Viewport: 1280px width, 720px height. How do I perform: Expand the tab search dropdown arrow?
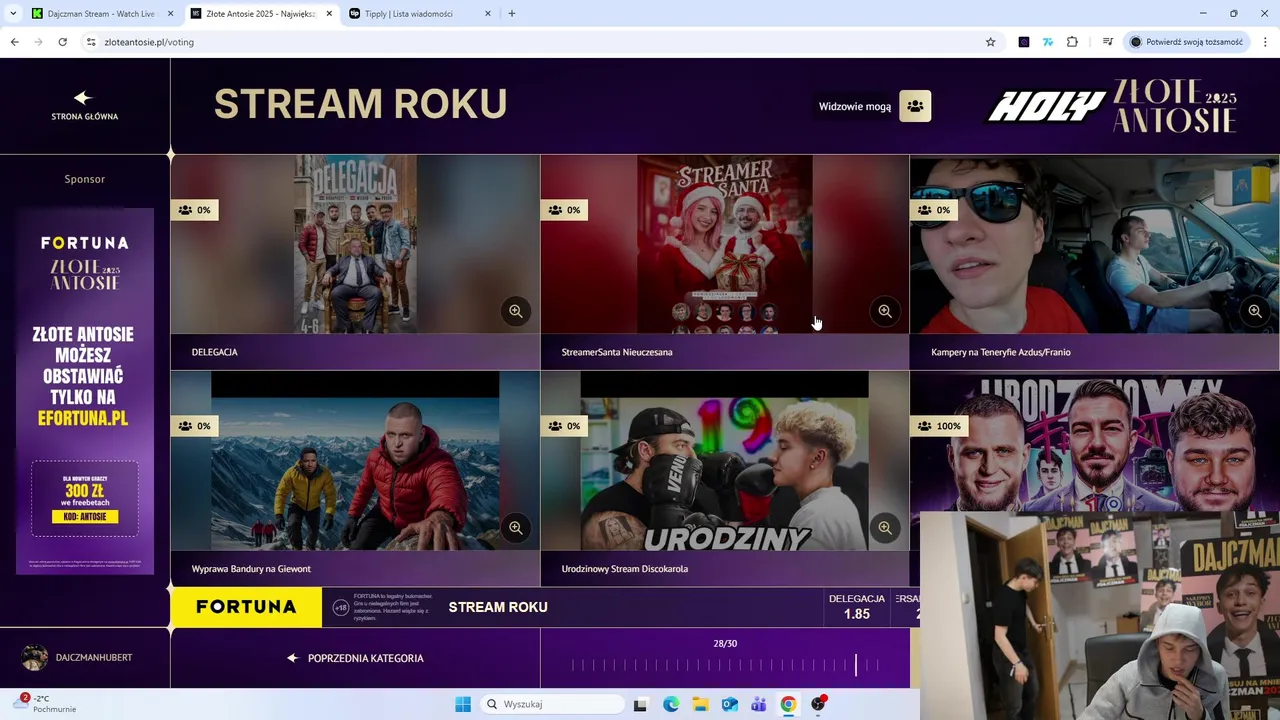pyautogui.click(x=13, y=13)
